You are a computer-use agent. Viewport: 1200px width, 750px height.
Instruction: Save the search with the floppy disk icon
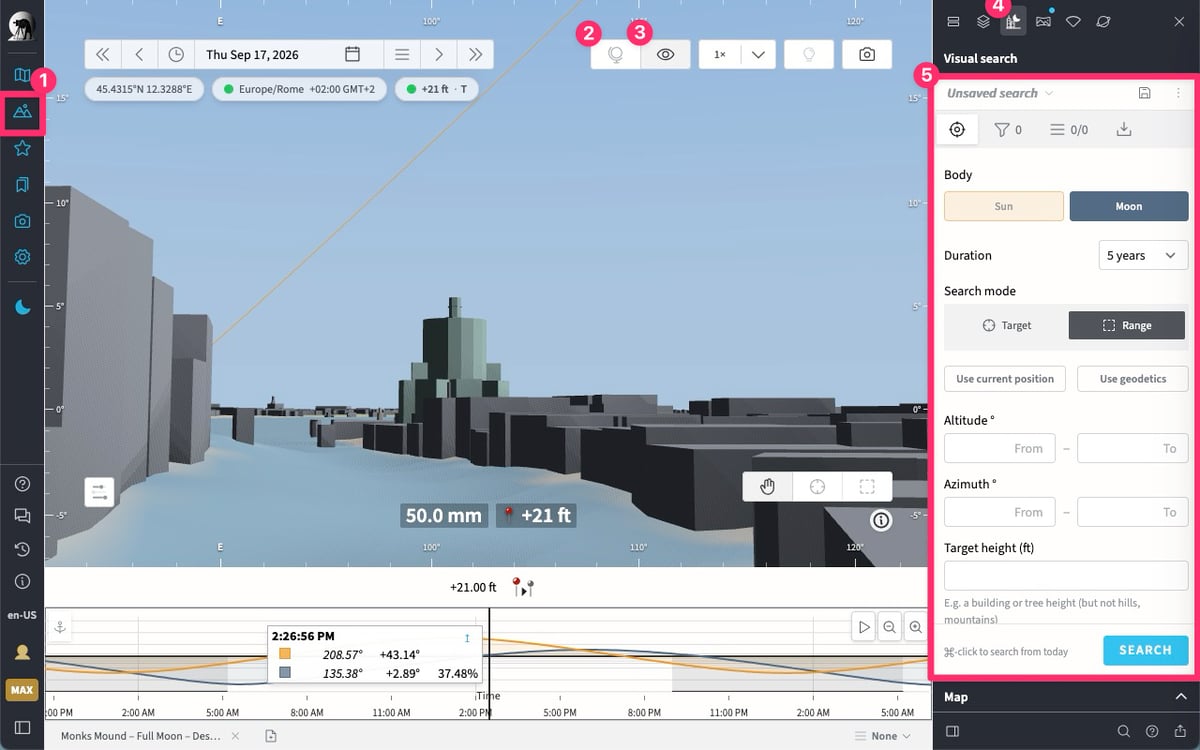coord(1145,93)
